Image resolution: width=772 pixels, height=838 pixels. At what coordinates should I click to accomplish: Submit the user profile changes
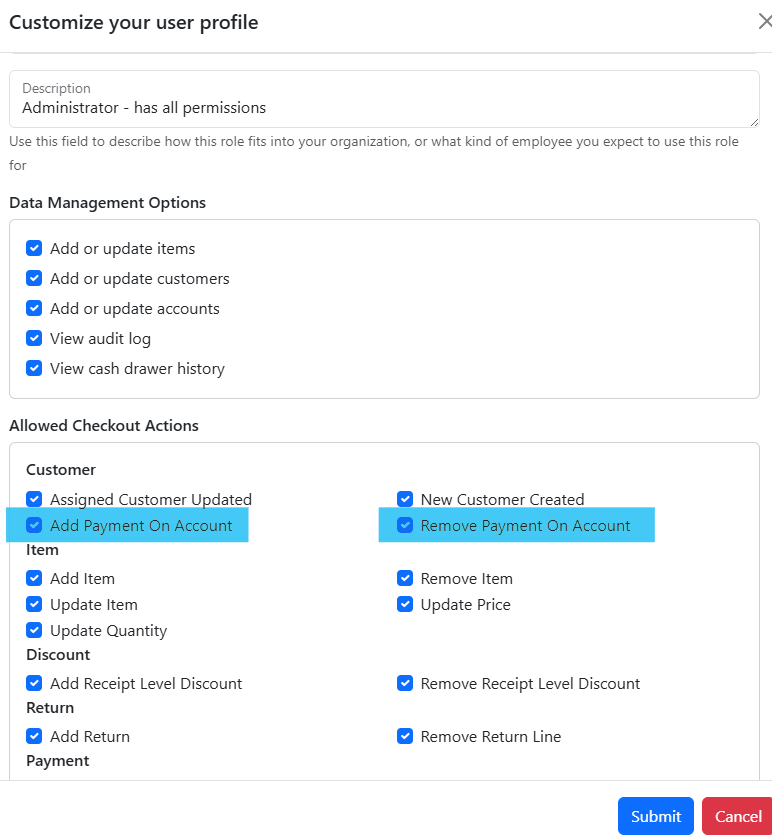click(655, 815)
